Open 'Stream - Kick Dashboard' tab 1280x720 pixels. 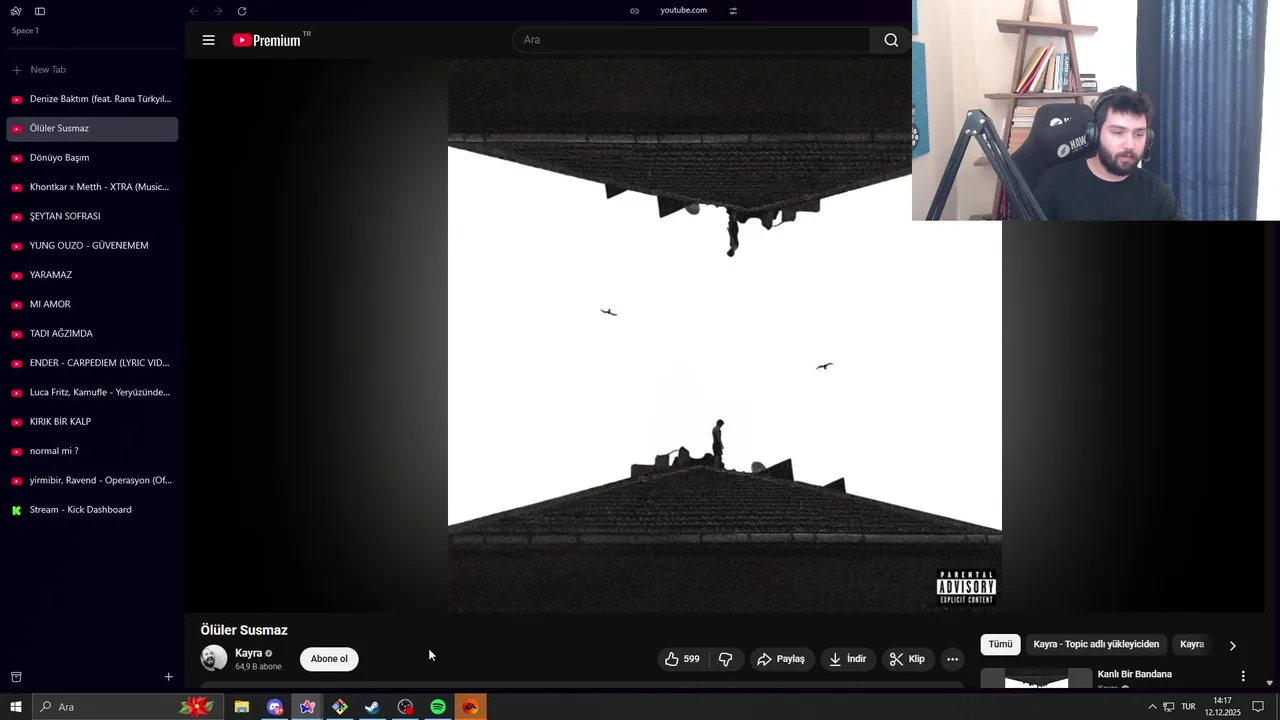coord(92,509)
